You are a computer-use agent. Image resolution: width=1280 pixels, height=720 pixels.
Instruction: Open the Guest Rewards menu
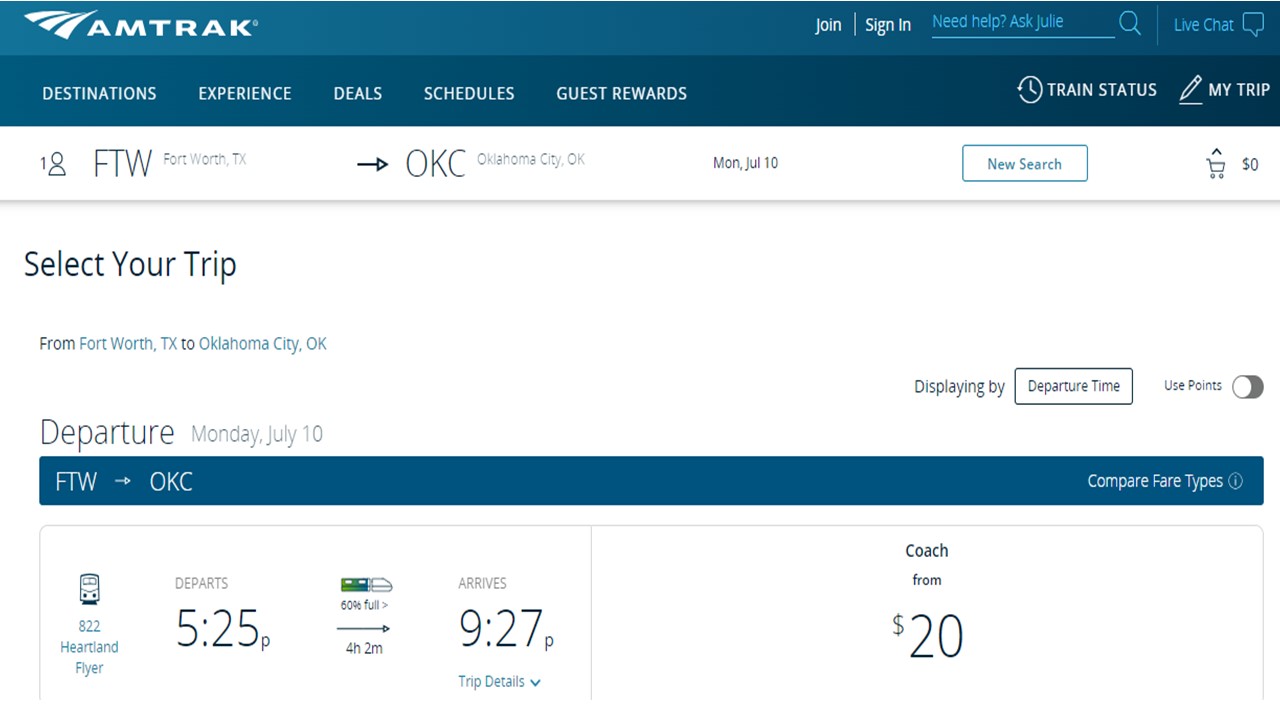[x=622, y=93]
